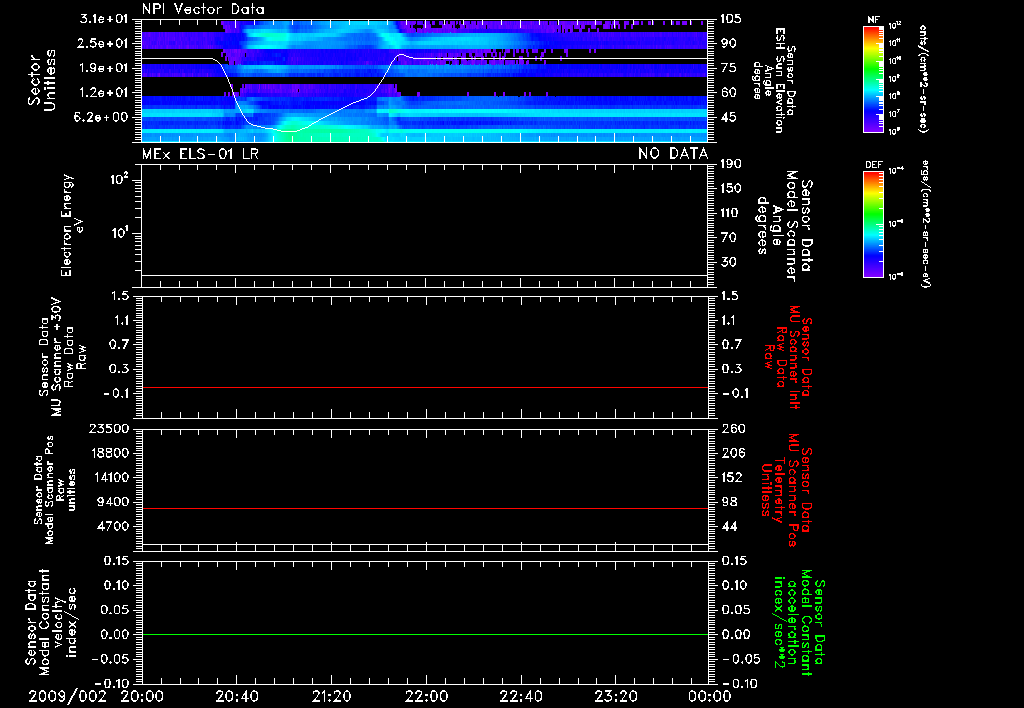Click the '98' telemetry tick value
Viewport: 1024px width, 708px height.
(x=728, y=502)
